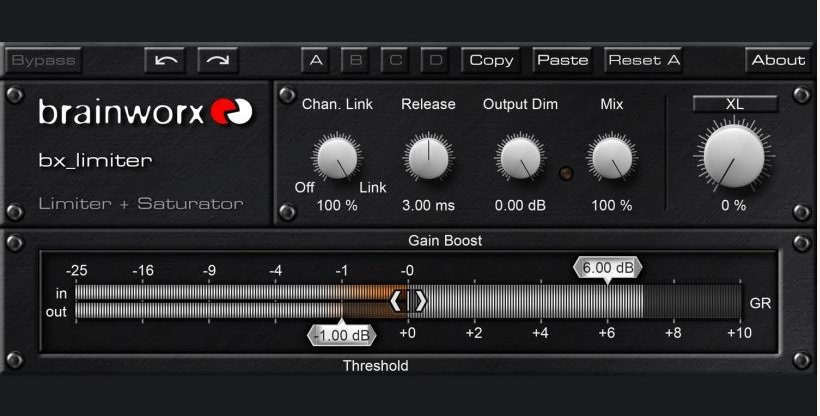The width and height of the screenshot is (820, 416).
Task: Click Reset A button
Action: point(644,60)
